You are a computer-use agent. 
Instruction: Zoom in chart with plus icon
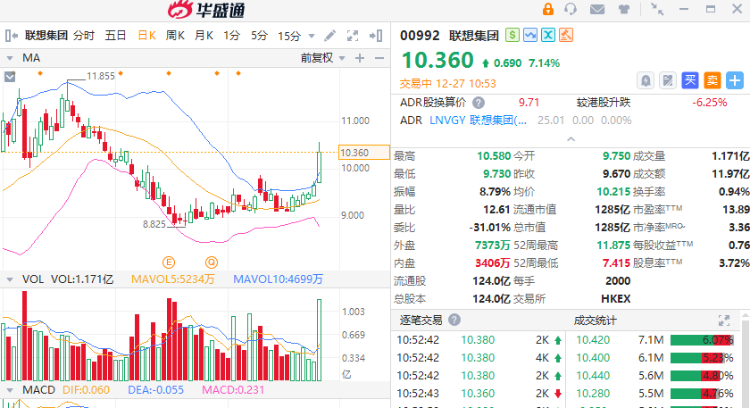pyautogui.click(x=360, y=58)
